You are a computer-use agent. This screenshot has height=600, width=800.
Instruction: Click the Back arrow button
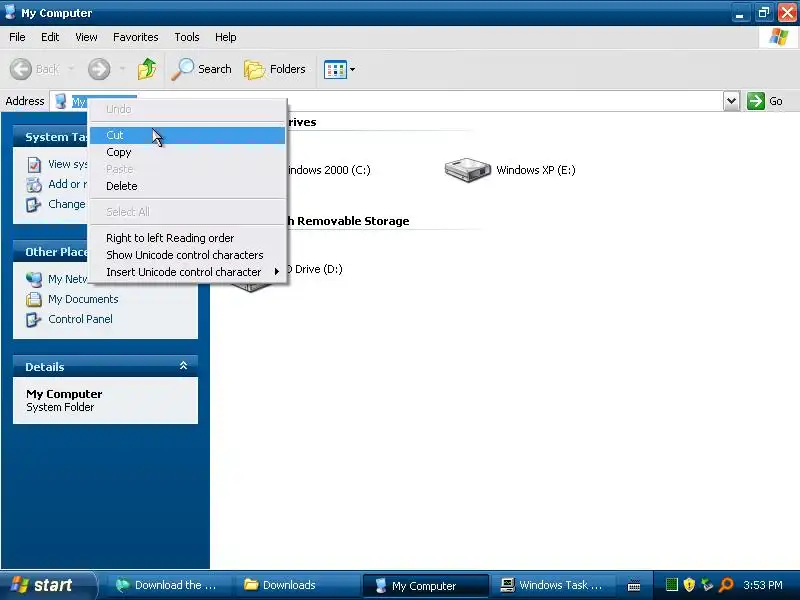click(21, 69)
